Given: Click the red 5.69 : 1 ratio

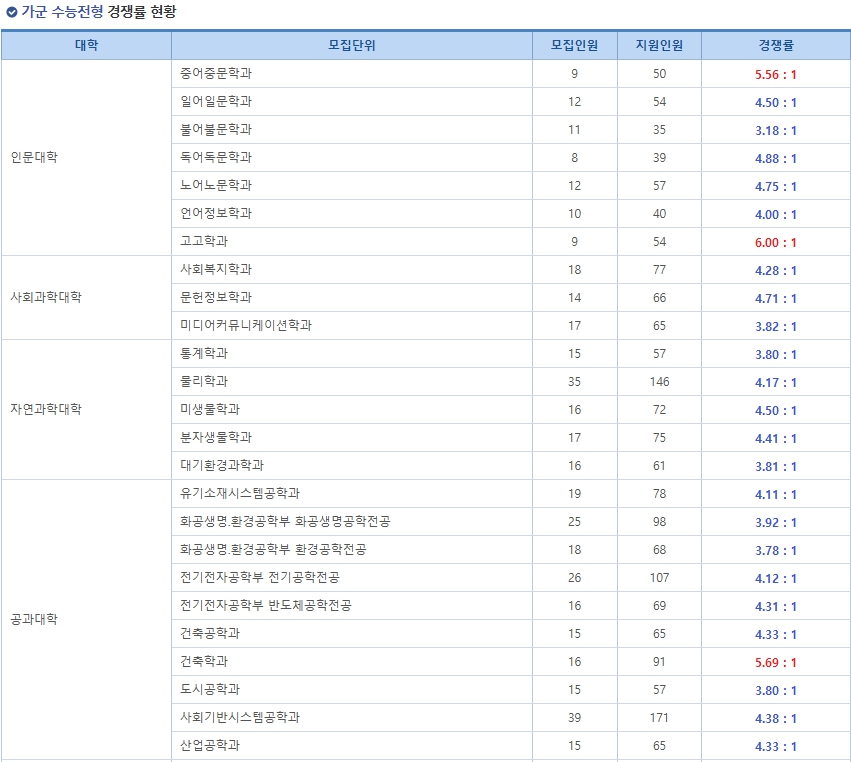Looking at the screenshot, I should click(776, 663).
